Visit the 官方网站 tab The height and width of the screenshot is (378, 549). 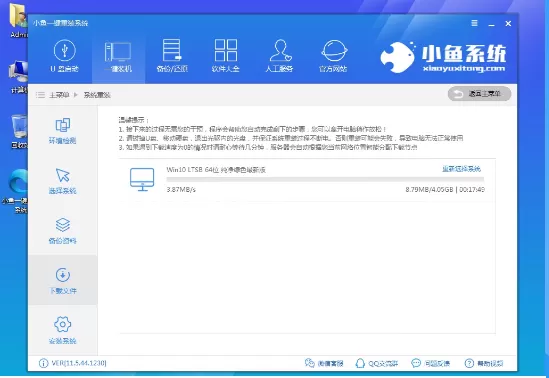coord(333,56)
